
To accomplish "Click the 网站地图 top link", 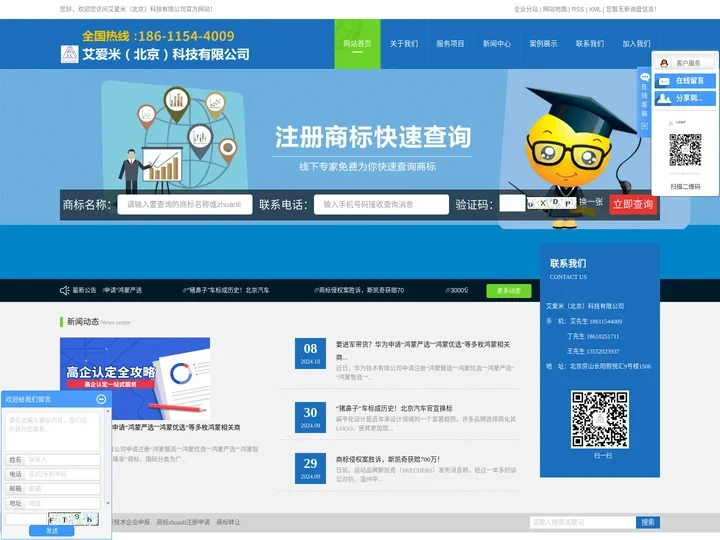I will pos(555,9).
